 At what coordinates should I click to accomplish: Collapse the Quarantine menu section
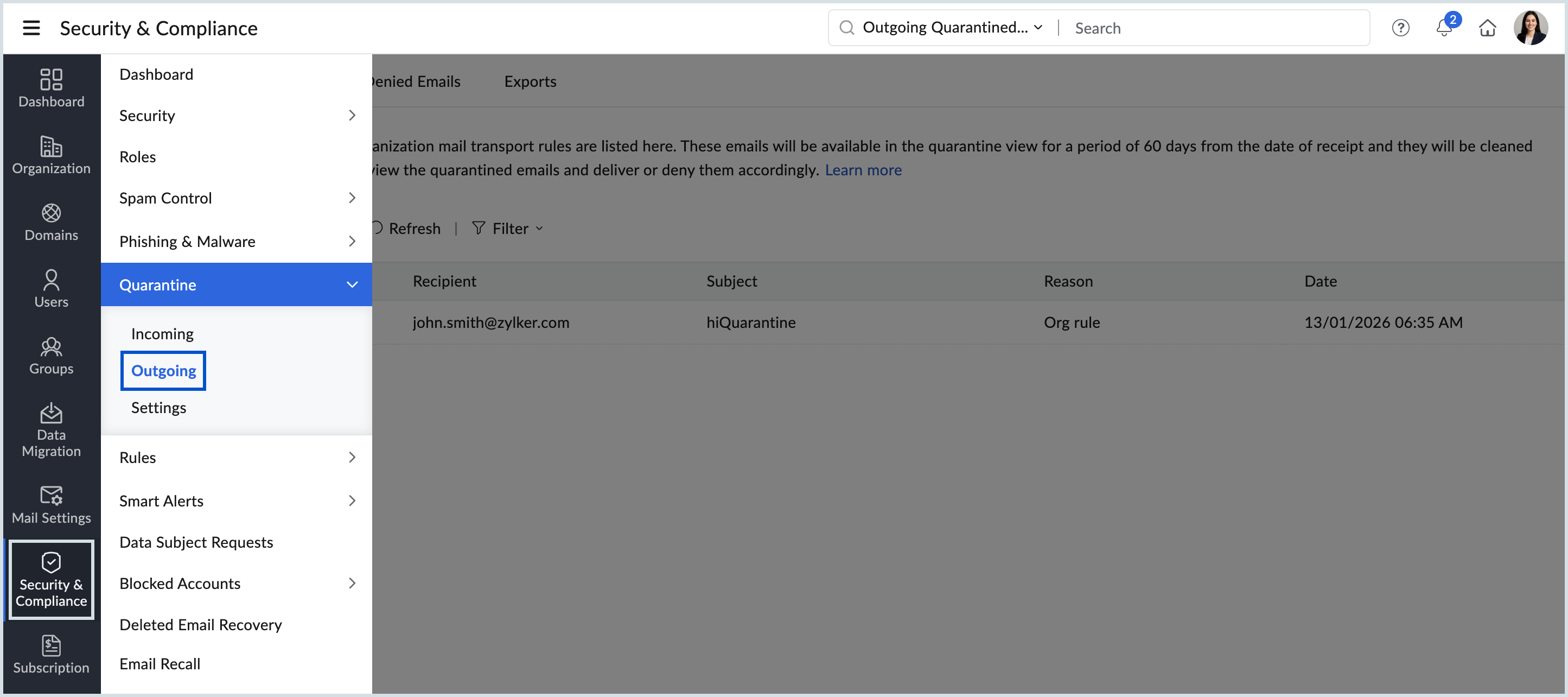coord(352,284)
